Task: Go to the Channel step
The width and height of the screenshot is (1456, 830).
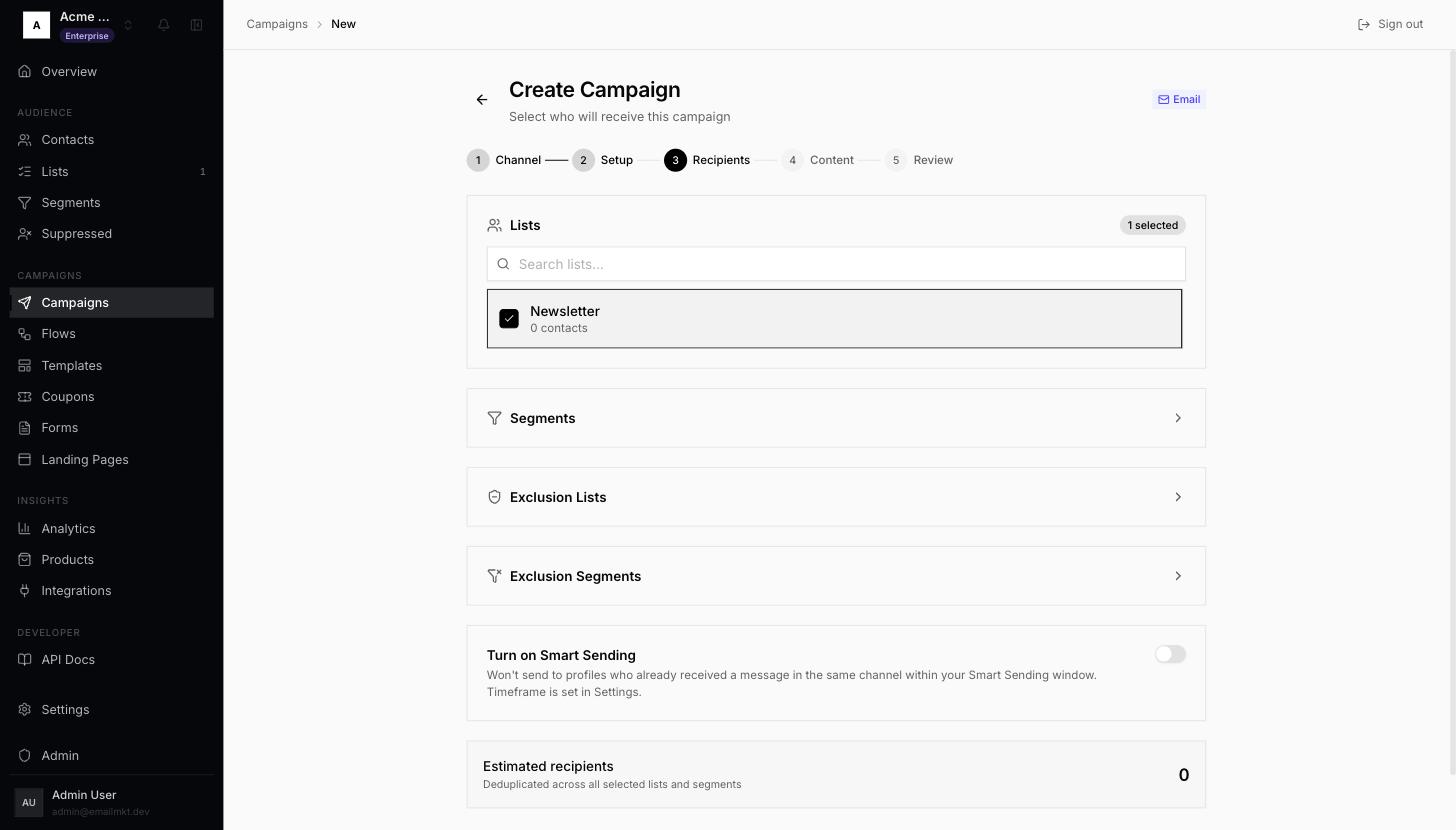Action: pyautogui.click(x=505, y=160)
